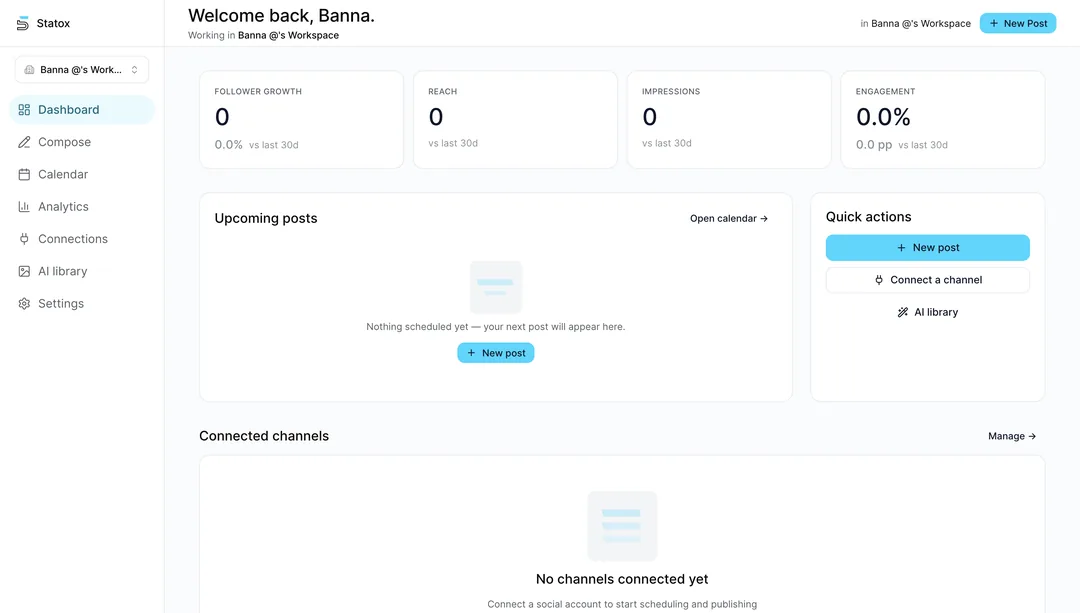Image resolution: width=1080 pixels, height=613 pixels.
Task: Click the AI library image icon in sidebar
Action: point(24,271)
